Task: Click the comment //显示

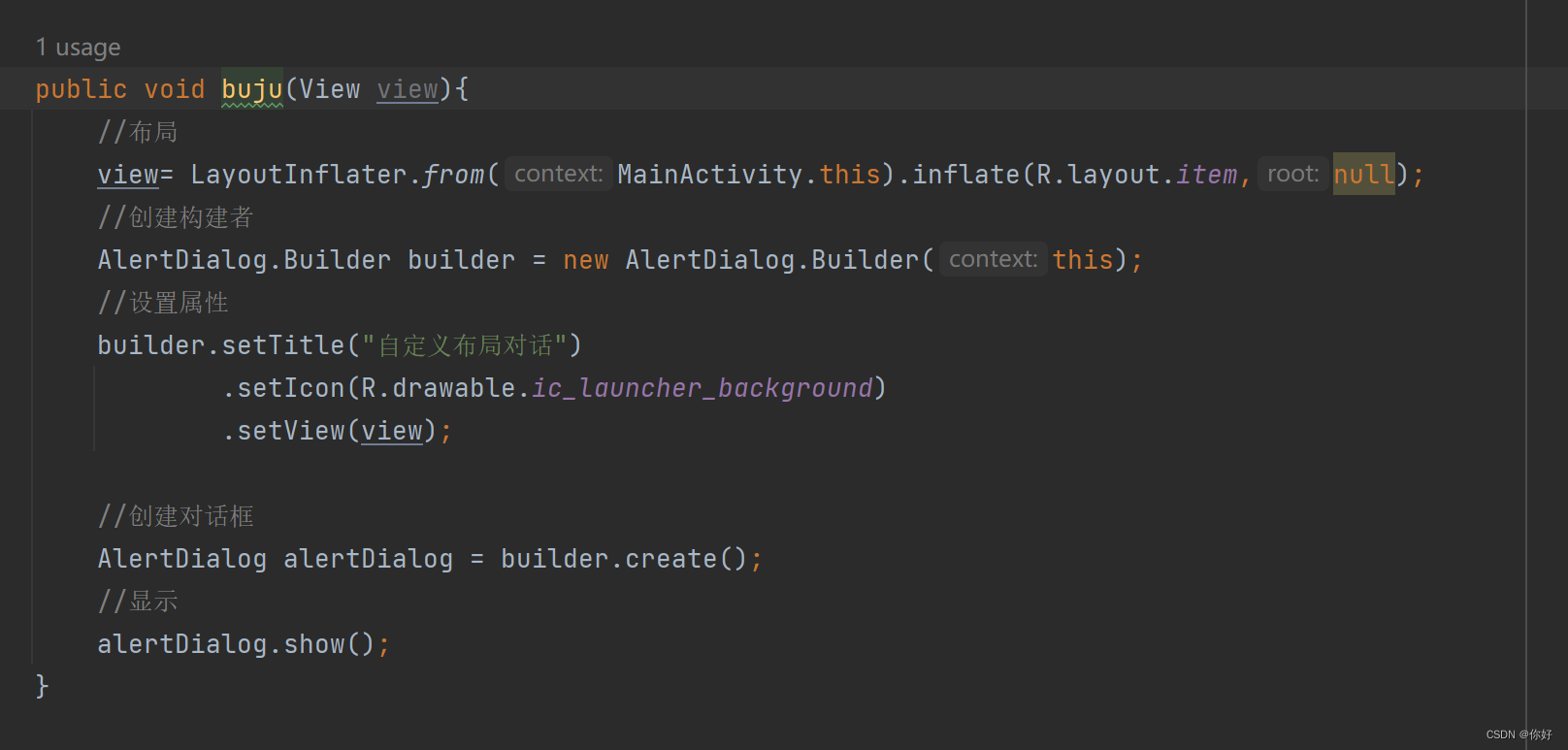Action: tap(137, 602)
